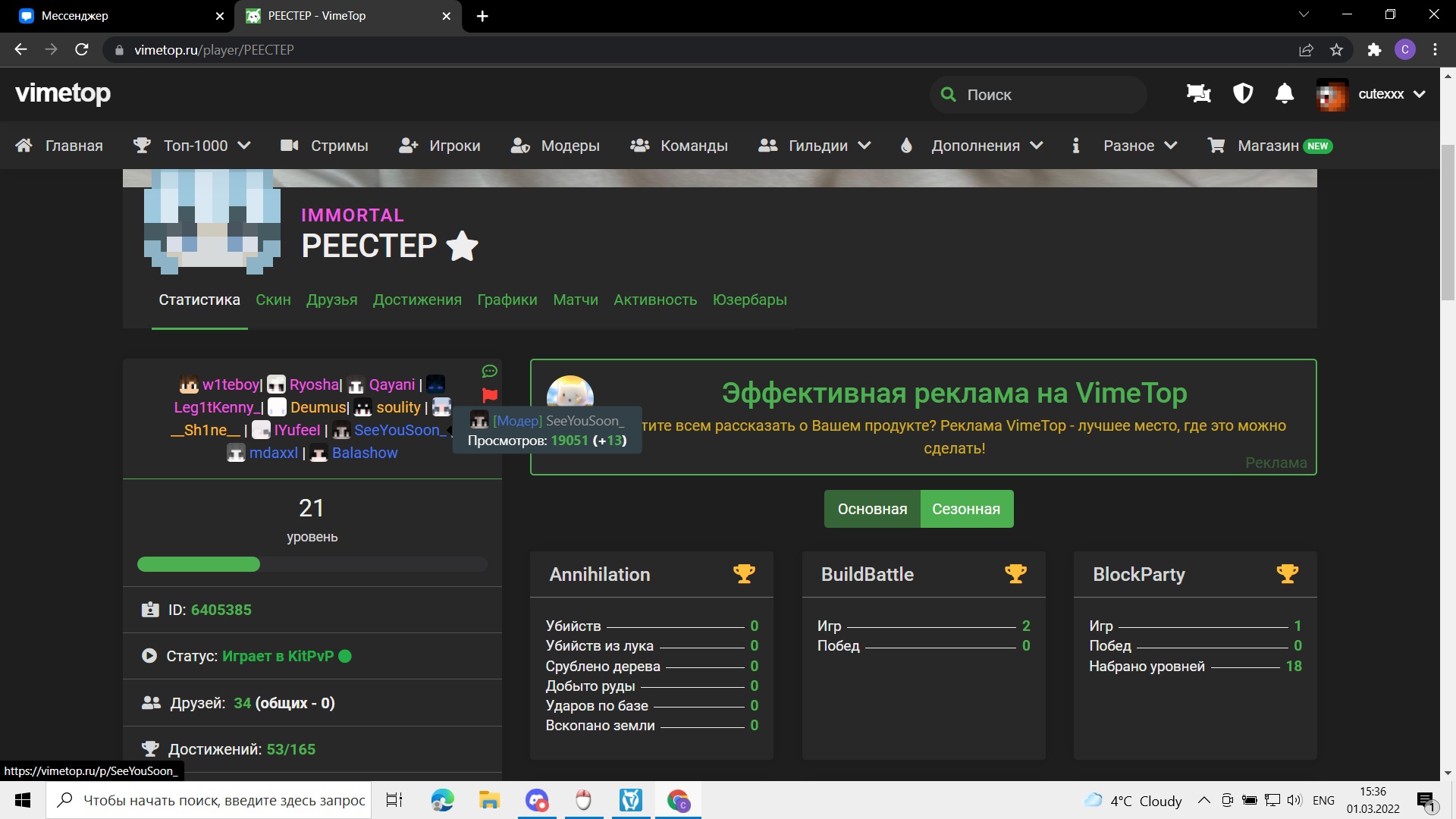Screen dimensions: 1456x819
Task: Click the share page icon in address bar
Action: (x=1306, y=50)
